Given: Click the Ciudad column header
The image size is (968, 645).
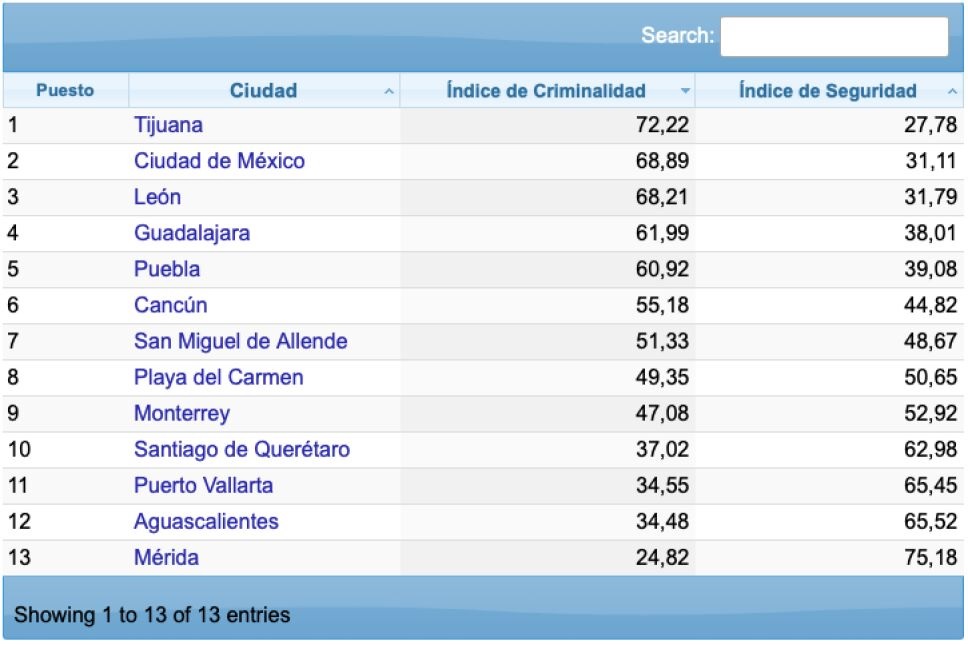Looking at the screenshot, I should 264,90.
